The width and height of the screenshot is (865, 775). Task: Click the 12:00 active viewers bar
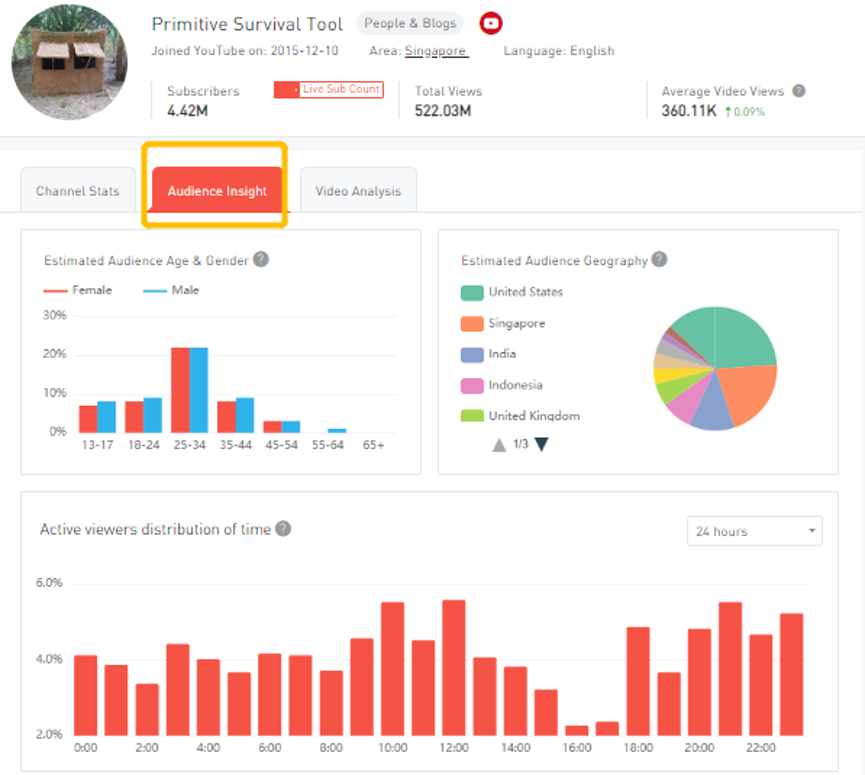pyautogui.click(x=453, y=667)
